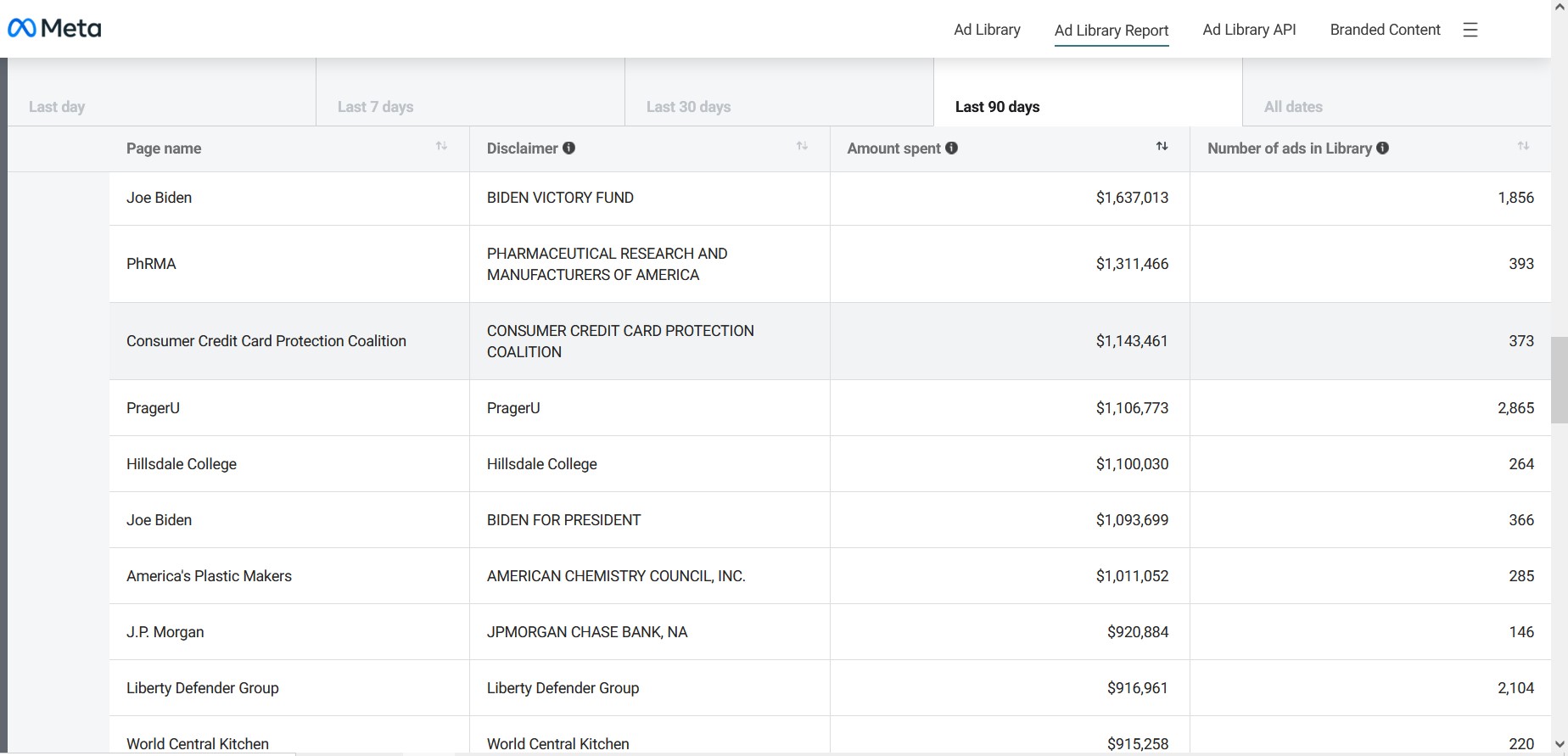Image resolution: width=1568 pixels, height=756 pixels.
Task: Click amount $1,637,013
Action: [x=1132, y=198]
